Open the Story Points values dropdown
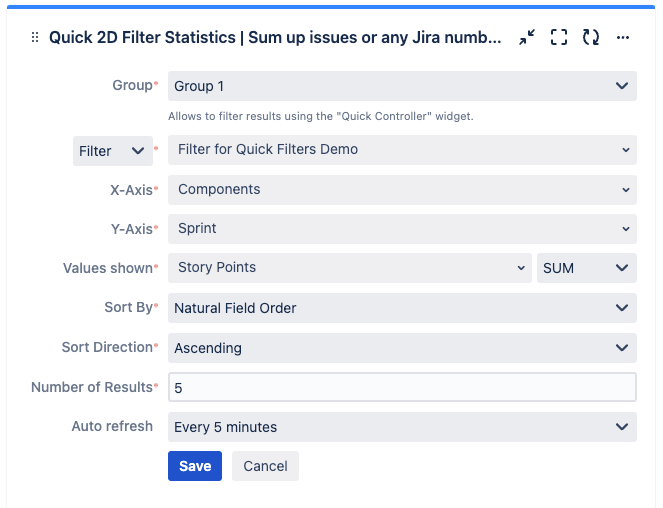 (350, 267)
